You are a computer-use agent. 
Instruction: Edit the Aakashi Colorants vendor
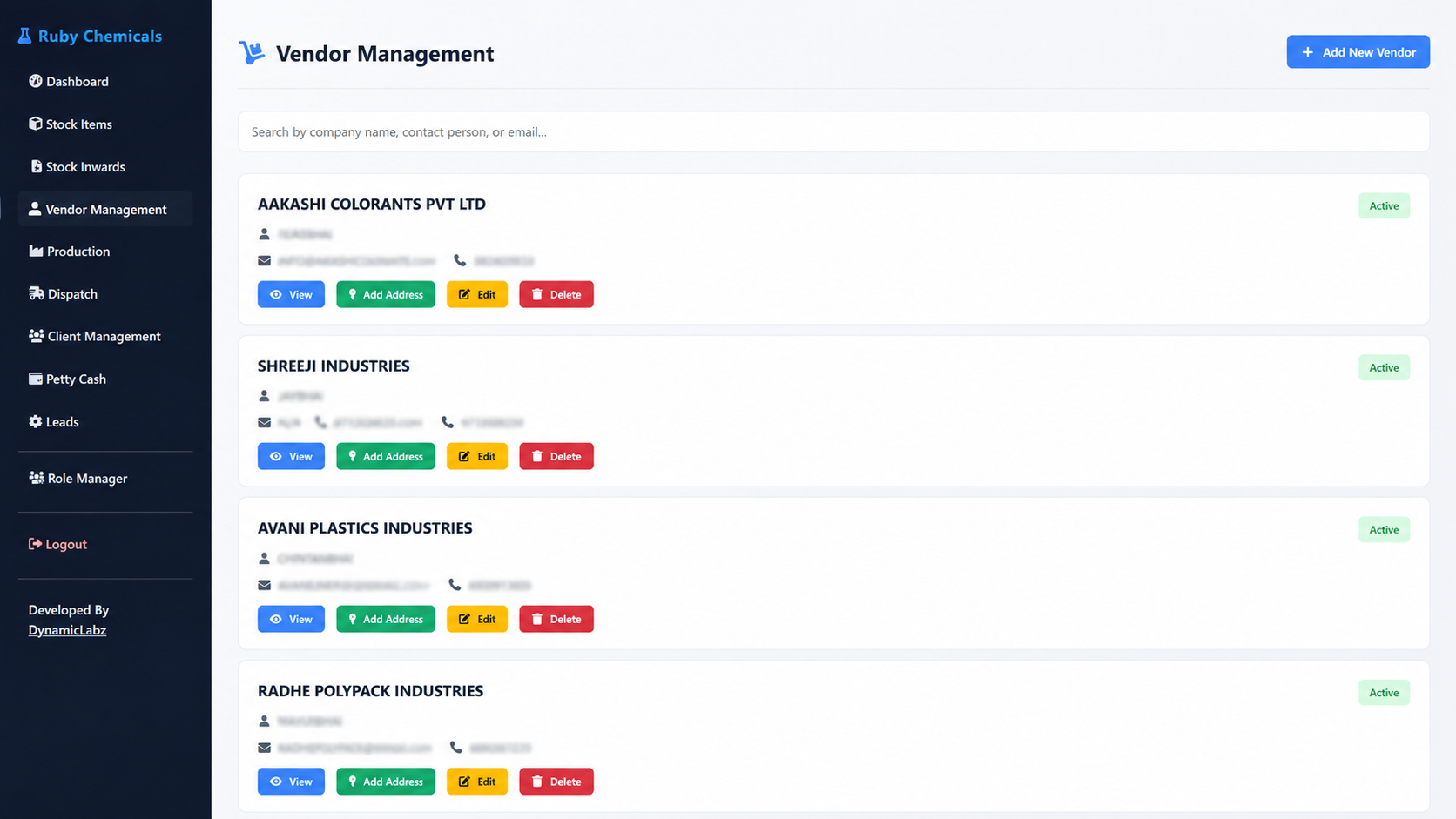tap(477, 294)
